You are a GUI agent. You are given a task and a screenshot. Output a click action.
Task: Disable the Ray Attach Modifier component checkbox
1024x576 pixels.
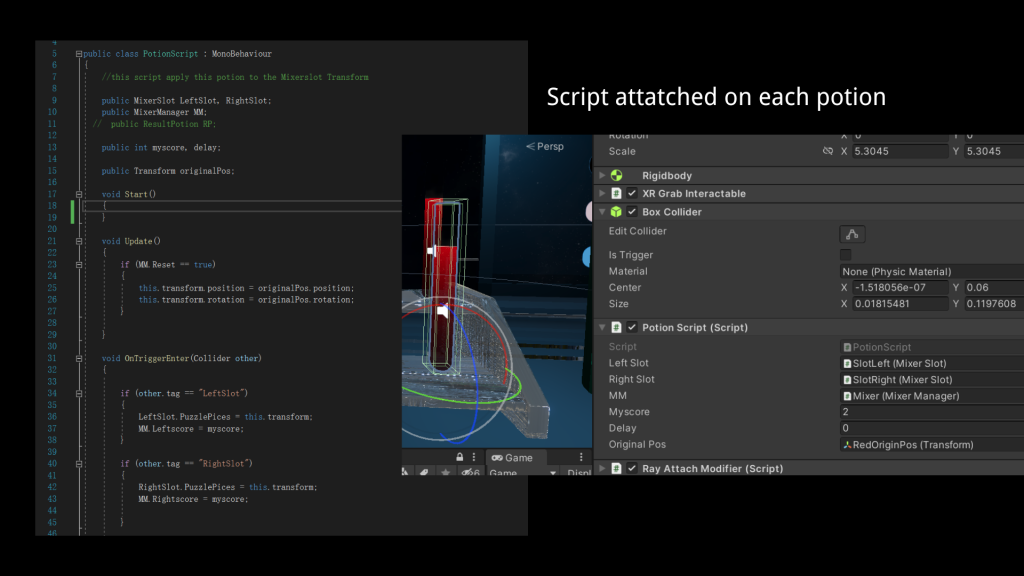coord(632,468)
